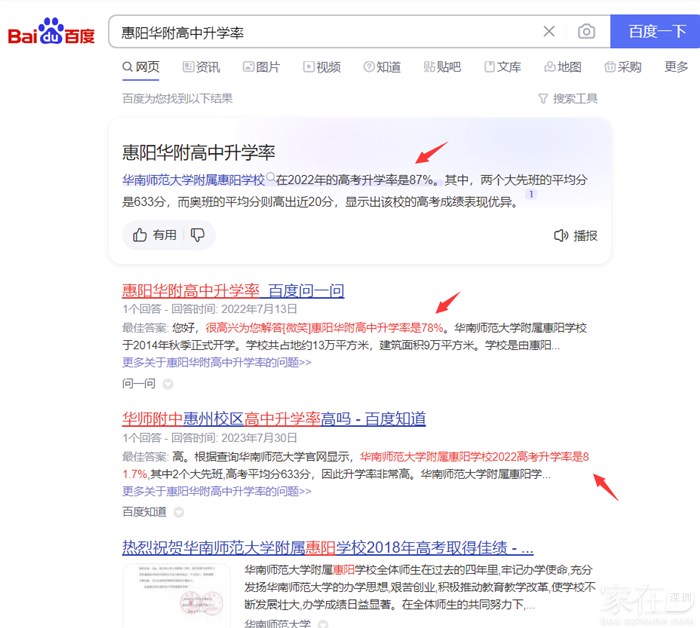This screenshot has height=628, width=700.
Task: Click the 2018年高考 result thumbnail image
Action: pyautogui.click(x=175, y=595)
